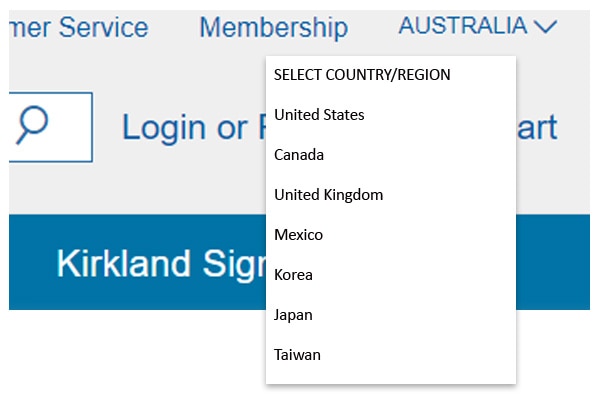Choose Canada in the region dropdown
This screenshot has width=600, height=400.
point(299,155)
